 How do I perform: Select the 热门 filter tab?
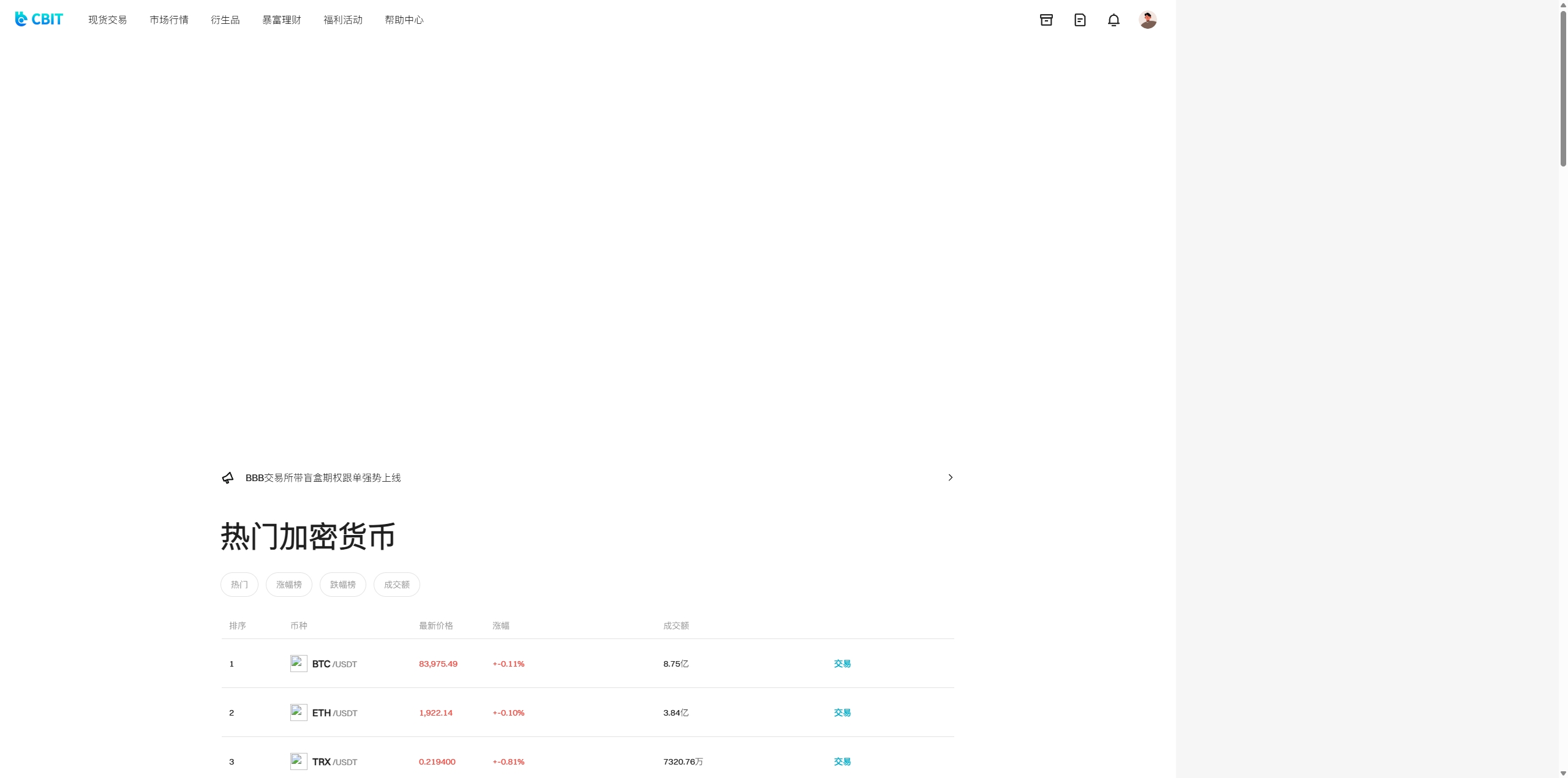(x=239, y=585)
